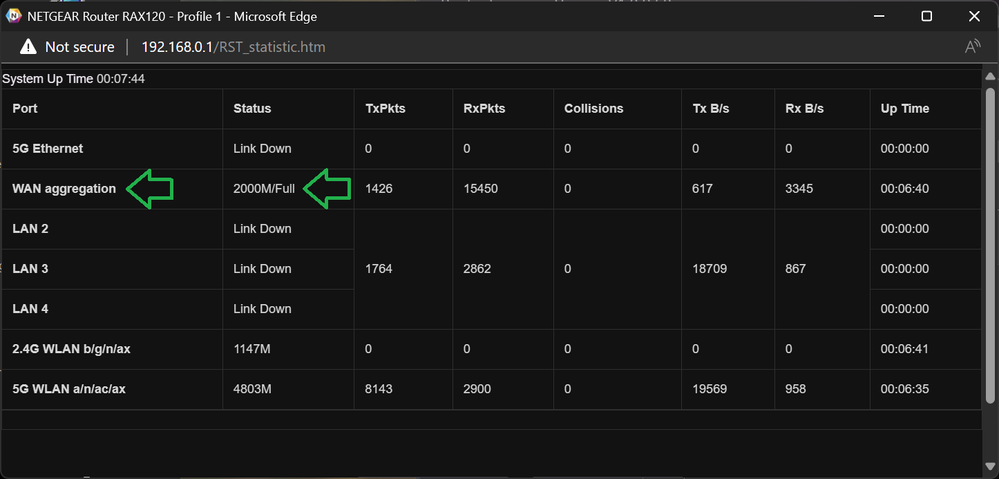This screenshot has height=479, width=999.
Task: Close the router statistics window
Action: (972, 16)
